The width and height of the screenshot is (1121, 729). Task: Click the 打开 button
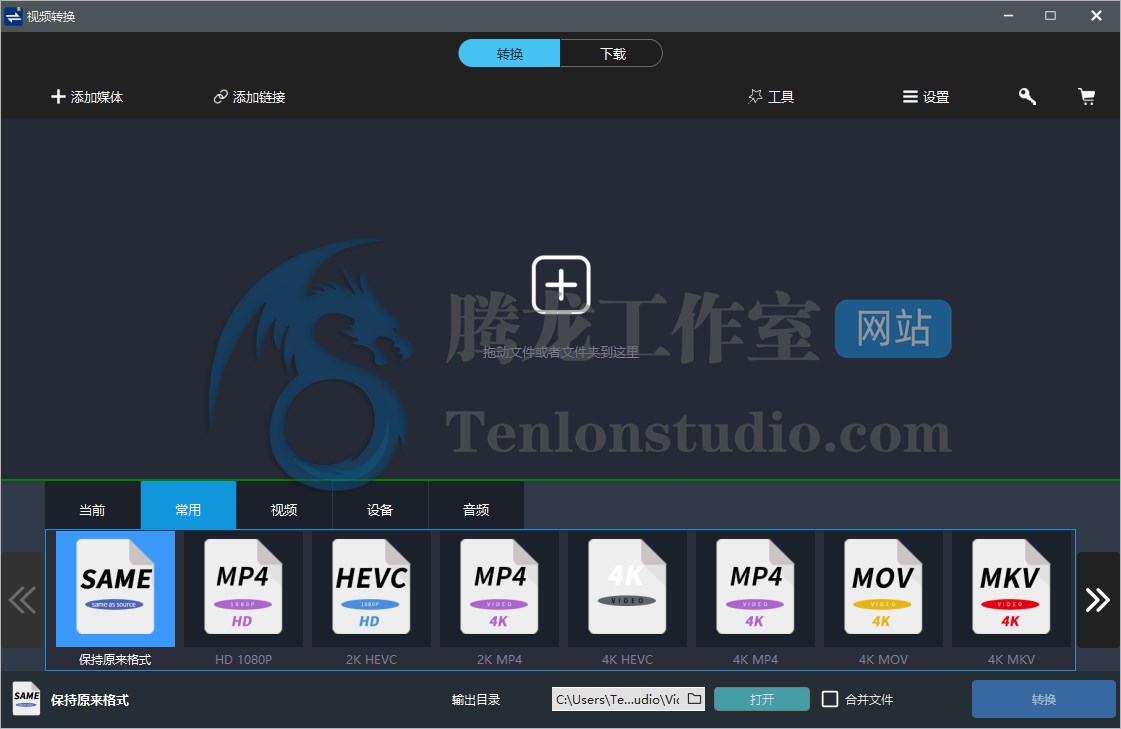(x=761, y=699)
